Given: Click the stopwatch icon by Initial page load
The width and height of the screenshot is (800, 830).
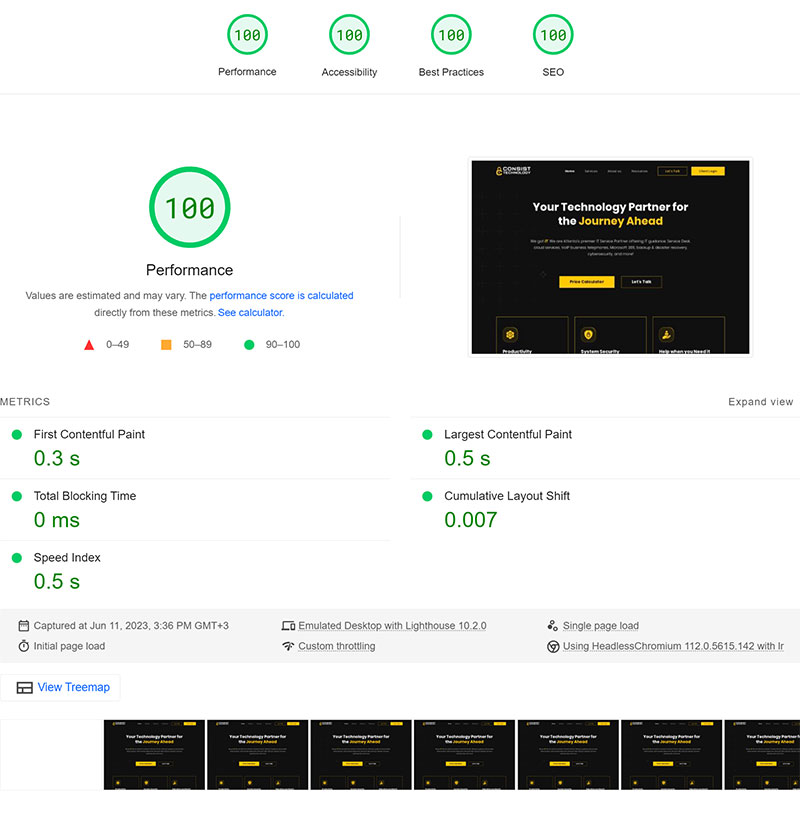Looking at the screenshot, I should 23,646.
